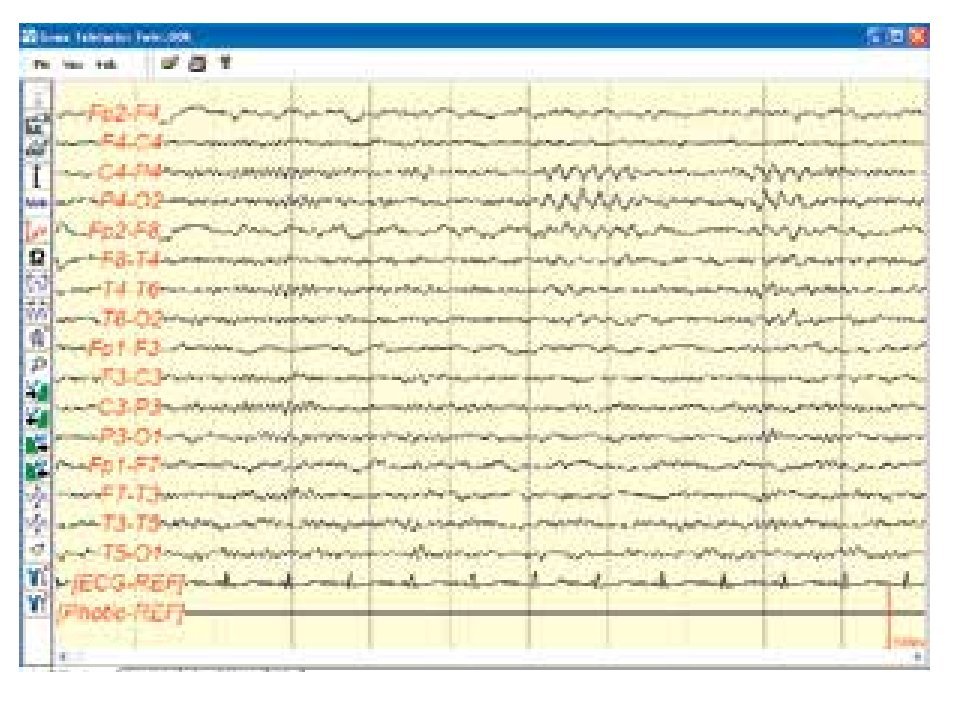Click the black square icon below red waveform
The image size is (958, 704).
pyautogui.click(x=37, y=257)
